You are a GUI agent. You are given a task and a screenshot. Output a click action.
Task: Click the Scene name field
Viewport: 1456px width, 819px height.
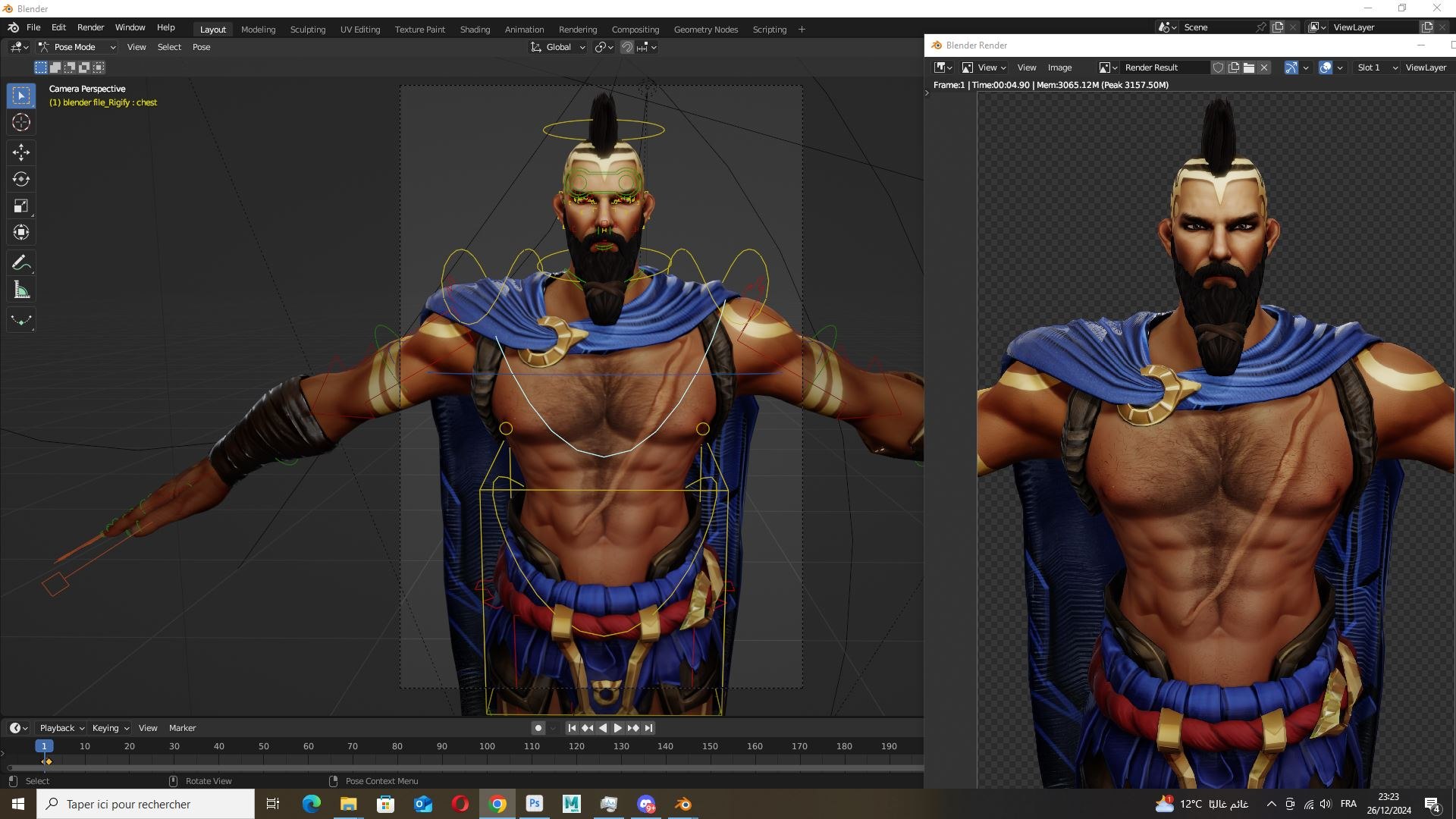point(1216,27)
